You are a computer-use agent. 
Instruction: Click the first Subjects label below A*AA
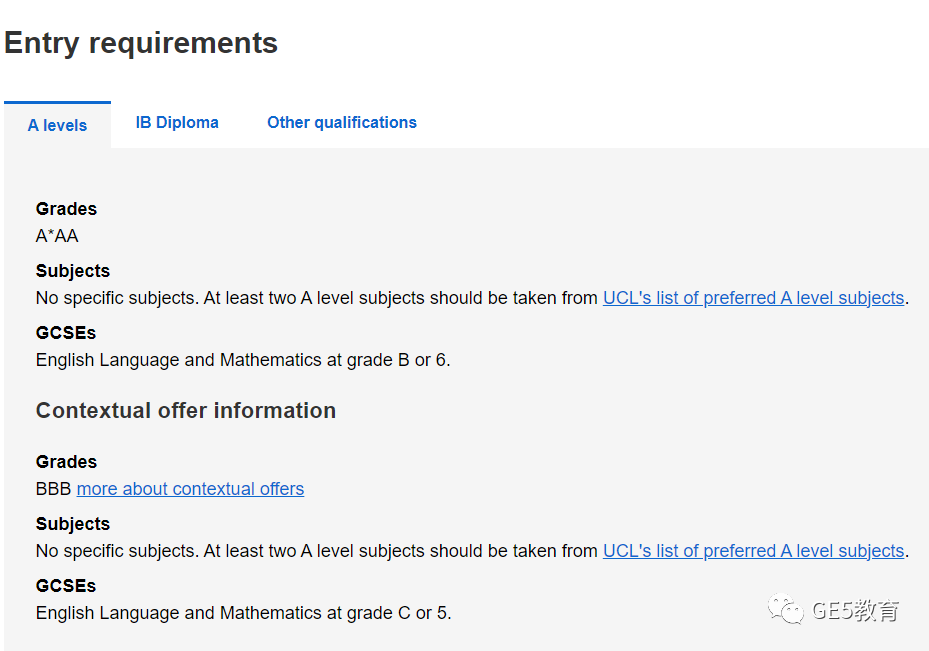(x=73, y=271)
